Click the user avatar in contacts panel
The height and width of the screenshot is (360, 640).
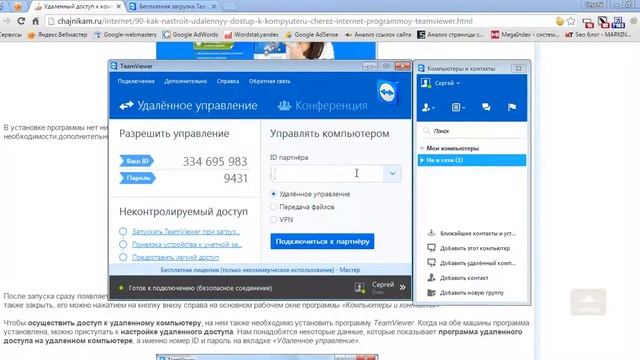click(x=426, y=83)
